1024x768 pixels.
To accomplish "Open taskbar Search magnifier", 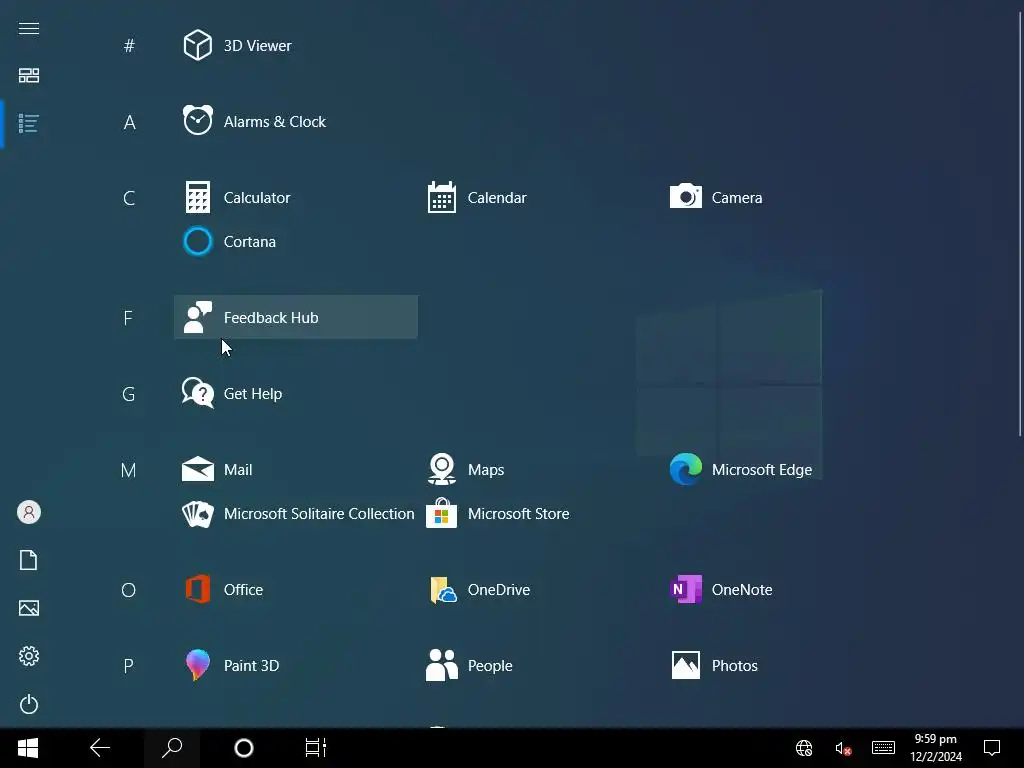I will click(x=172, y=748).
